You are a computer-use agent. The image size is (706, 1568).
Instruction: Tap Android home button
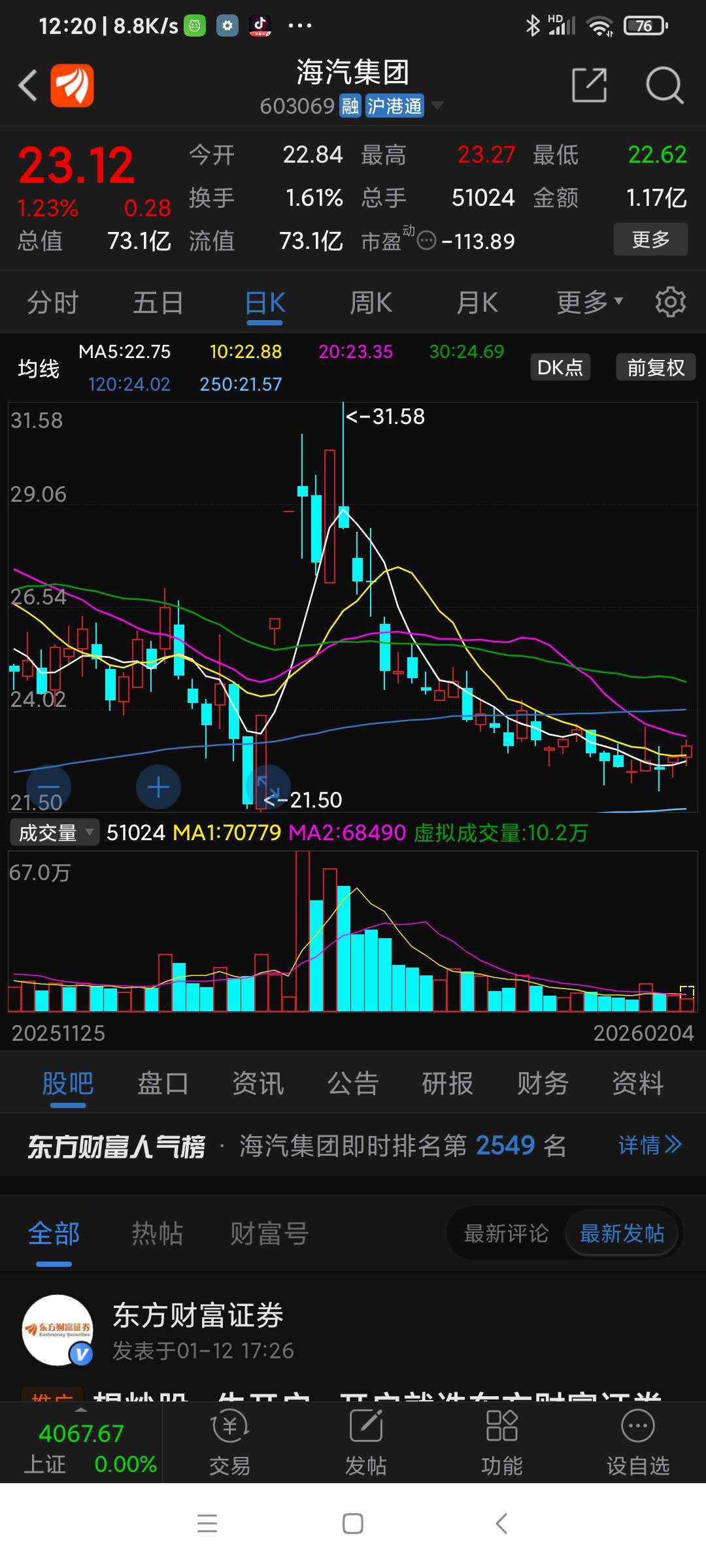[353, 1524]
